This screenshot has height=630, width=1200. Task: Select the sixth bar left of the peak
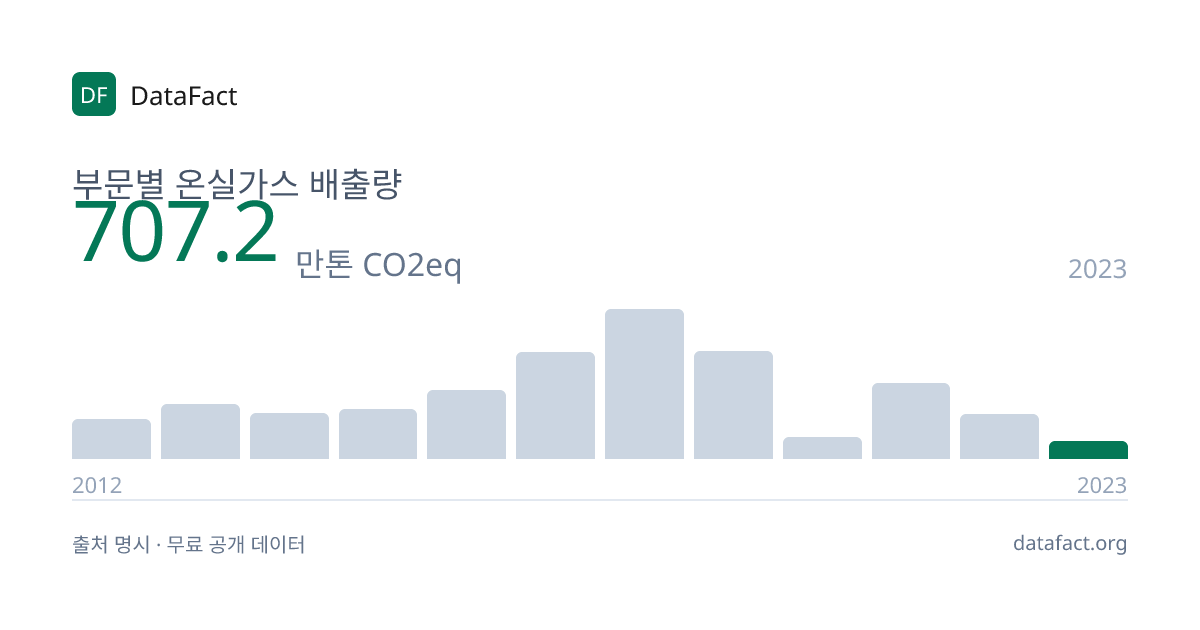coord(555,406)
